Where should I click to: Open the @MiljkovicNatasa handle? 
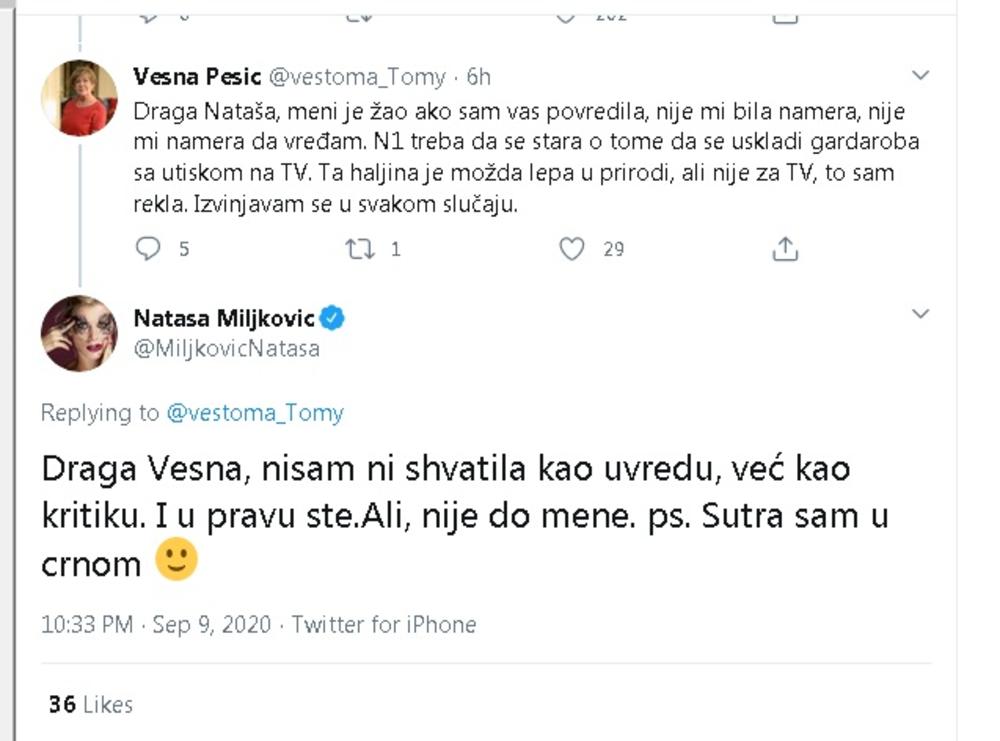point(226,349)
